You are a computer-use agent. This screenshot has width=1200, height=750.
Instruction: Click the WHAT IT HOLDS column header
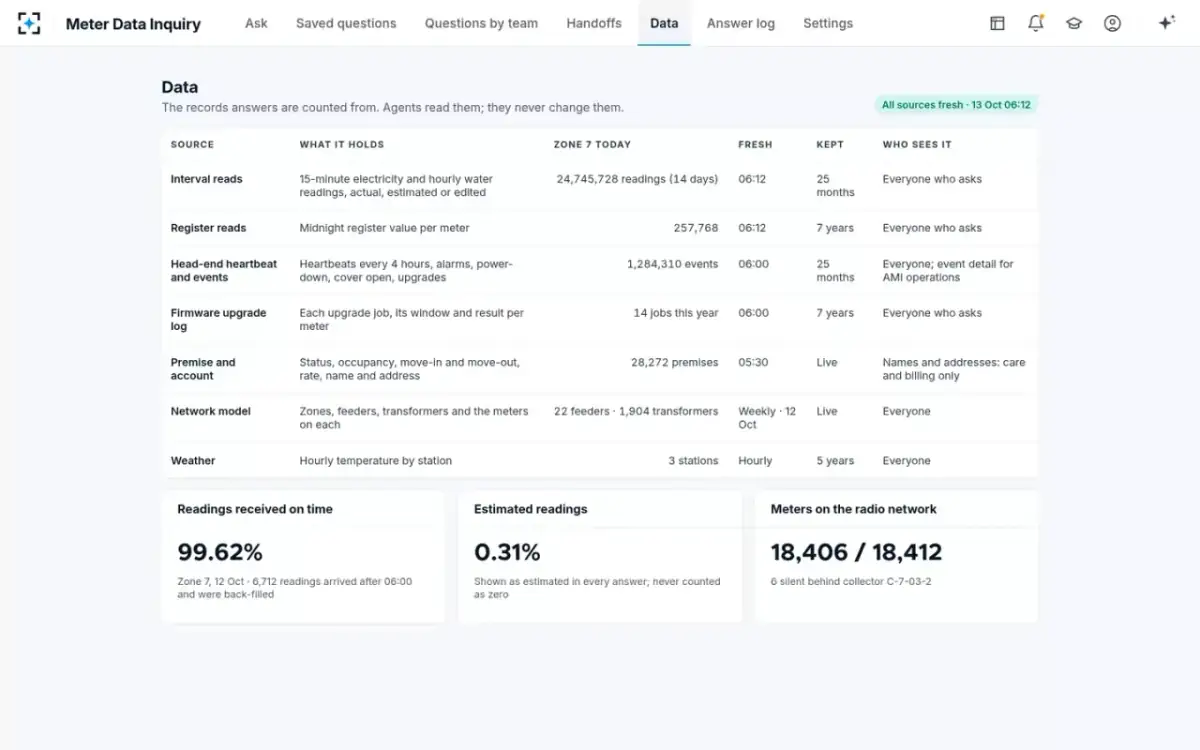pos(342,144)
